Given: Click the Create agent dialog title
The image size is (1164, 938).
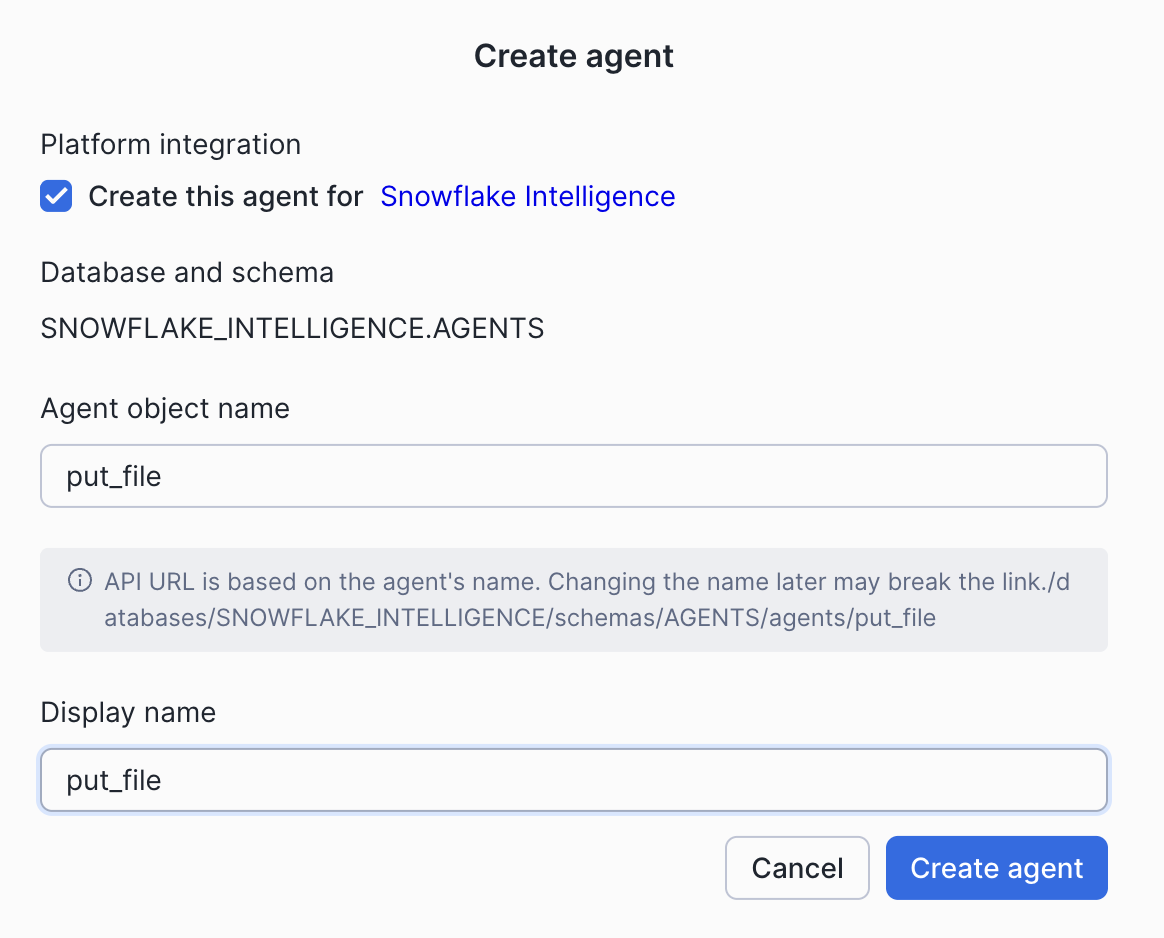Looking at the screenshot, I should tap(573, 56).
